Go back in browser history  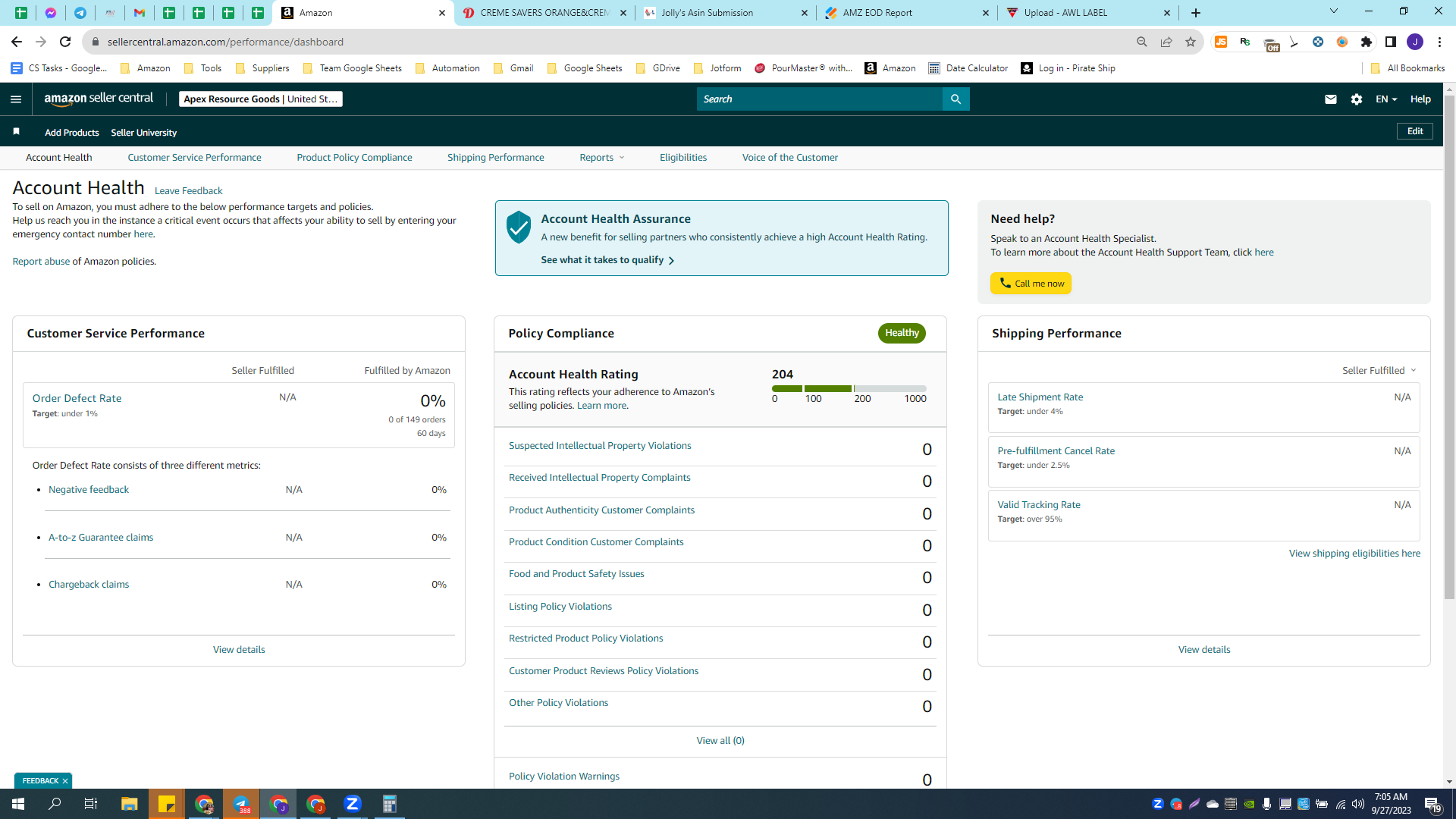[x=17, y=42]
